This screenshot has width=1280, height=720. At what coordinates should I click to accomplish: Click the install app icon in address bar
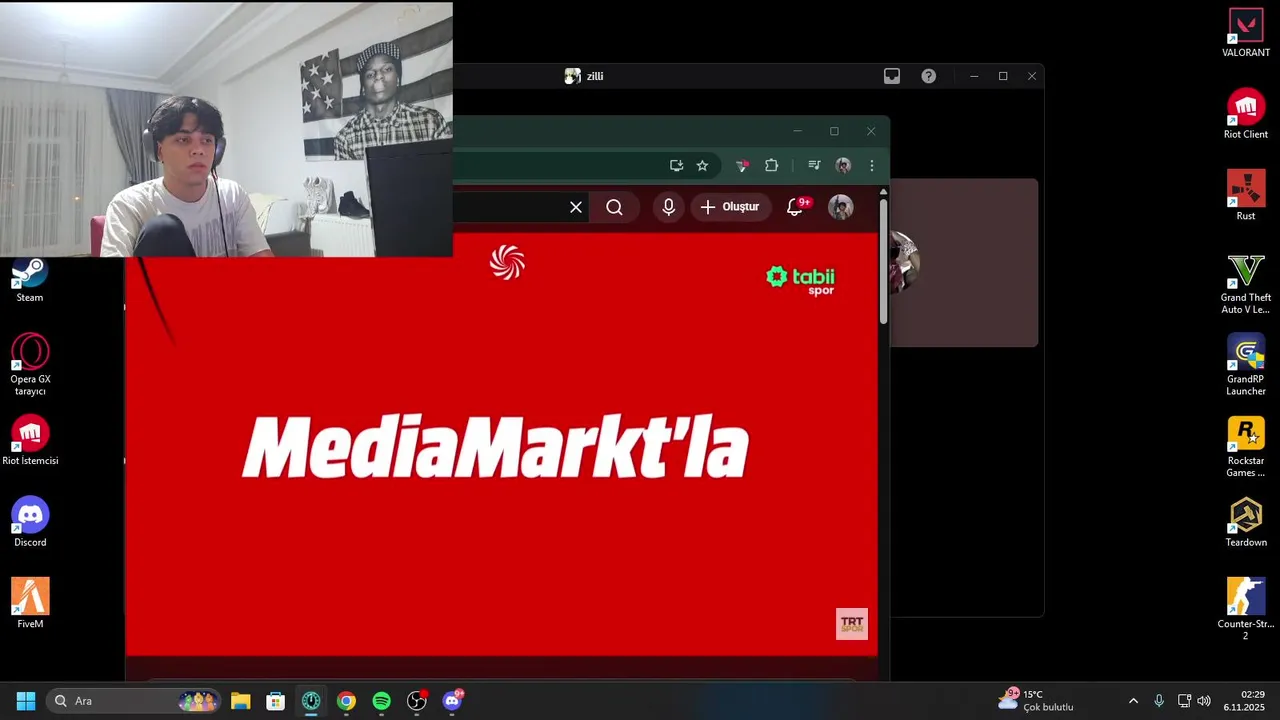677,166
